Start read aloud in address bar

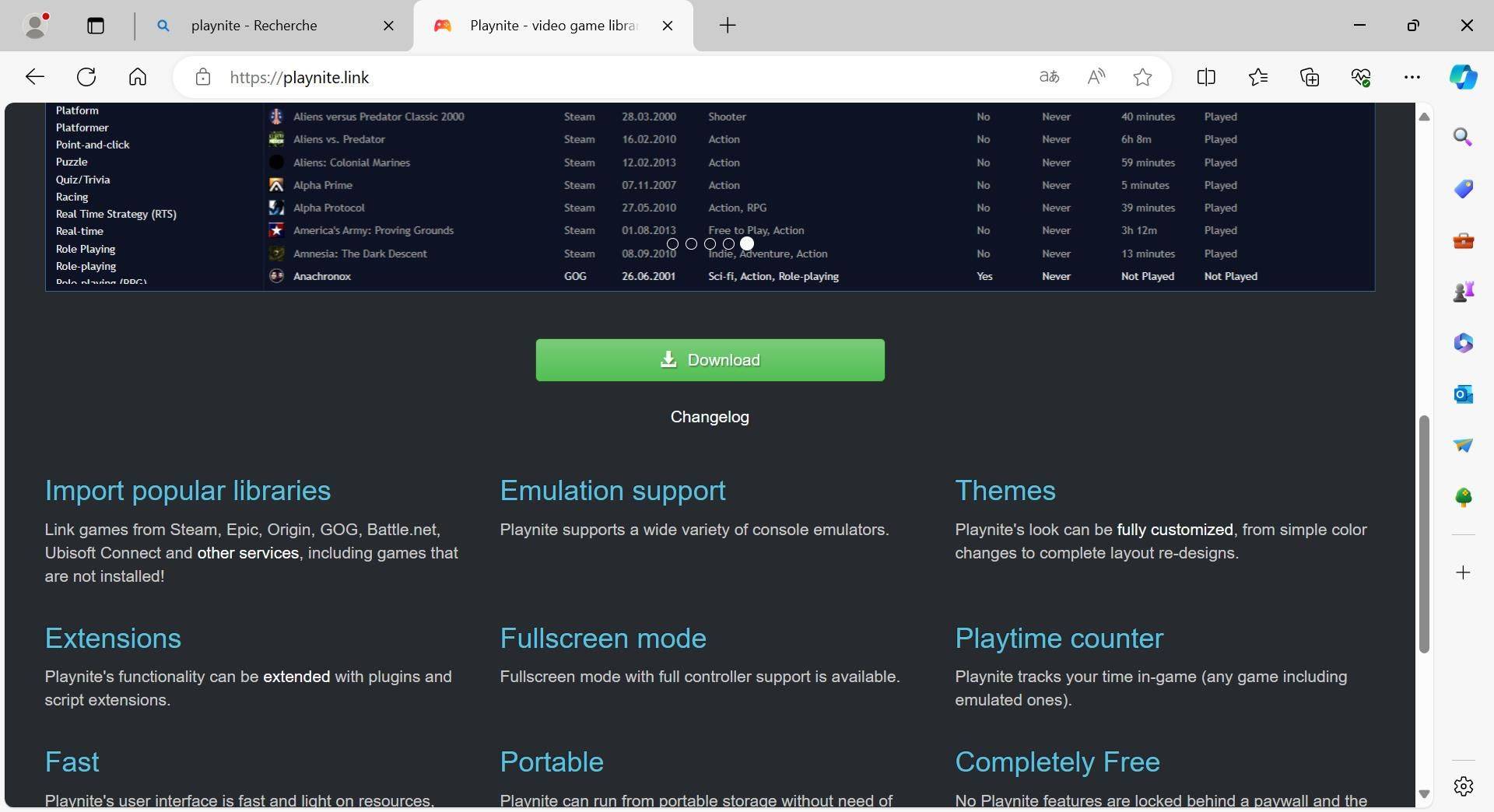[x=1096, y=77]
